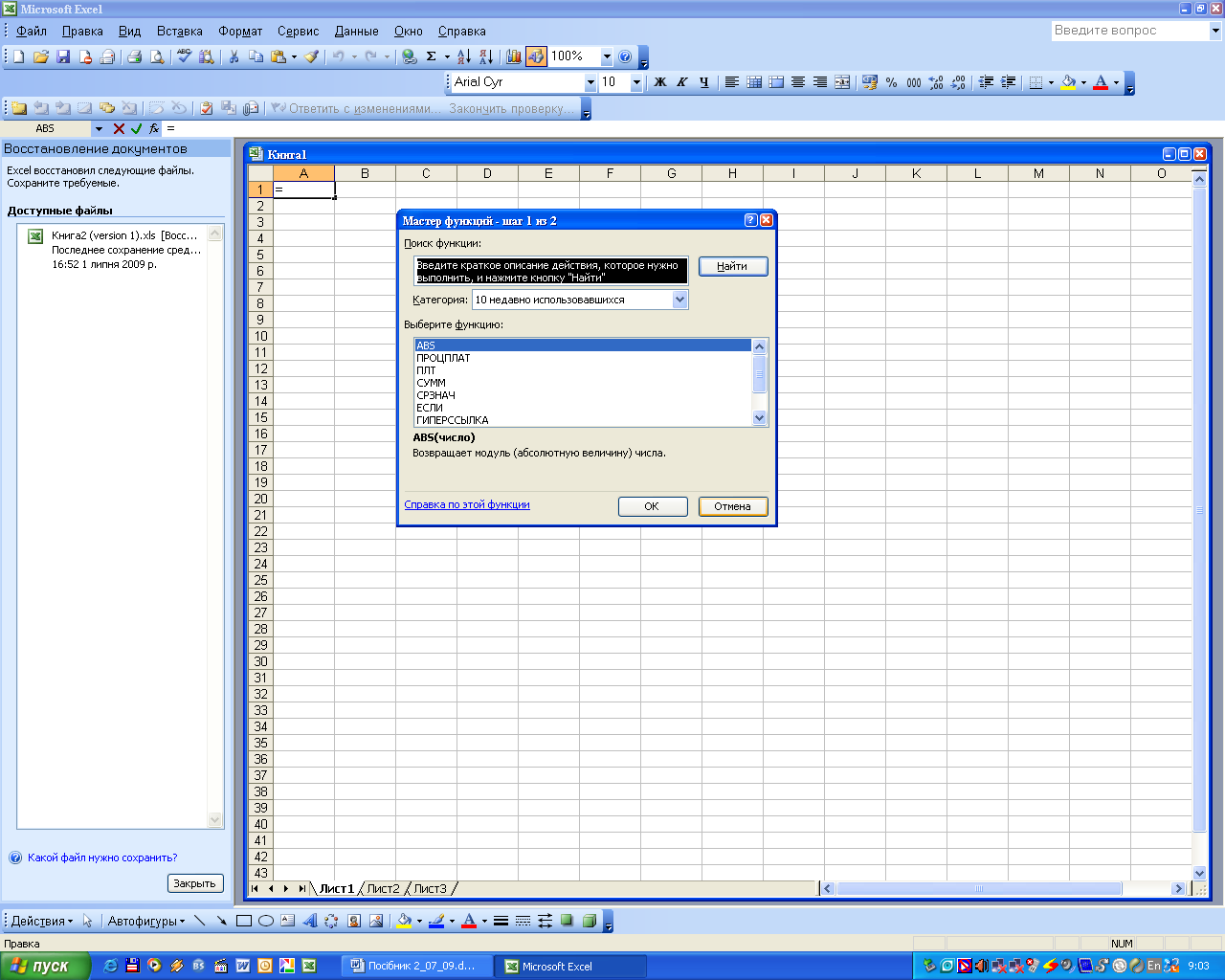Sort descending with Я-A arrow icon
Image resolution: width=1225 pixels, height=980 pixels.
[x=486, y=56]
